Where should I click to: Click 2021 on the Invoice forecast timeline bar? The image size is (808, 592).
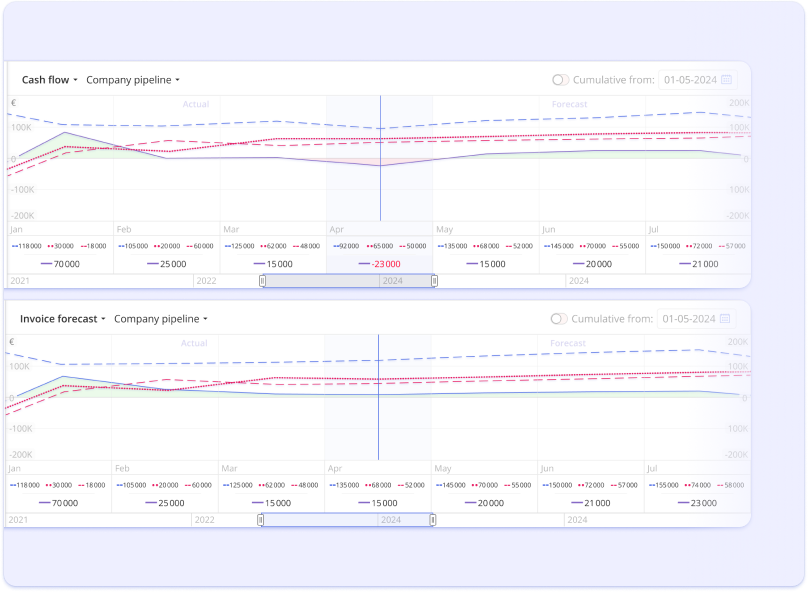tap(18, 520)
